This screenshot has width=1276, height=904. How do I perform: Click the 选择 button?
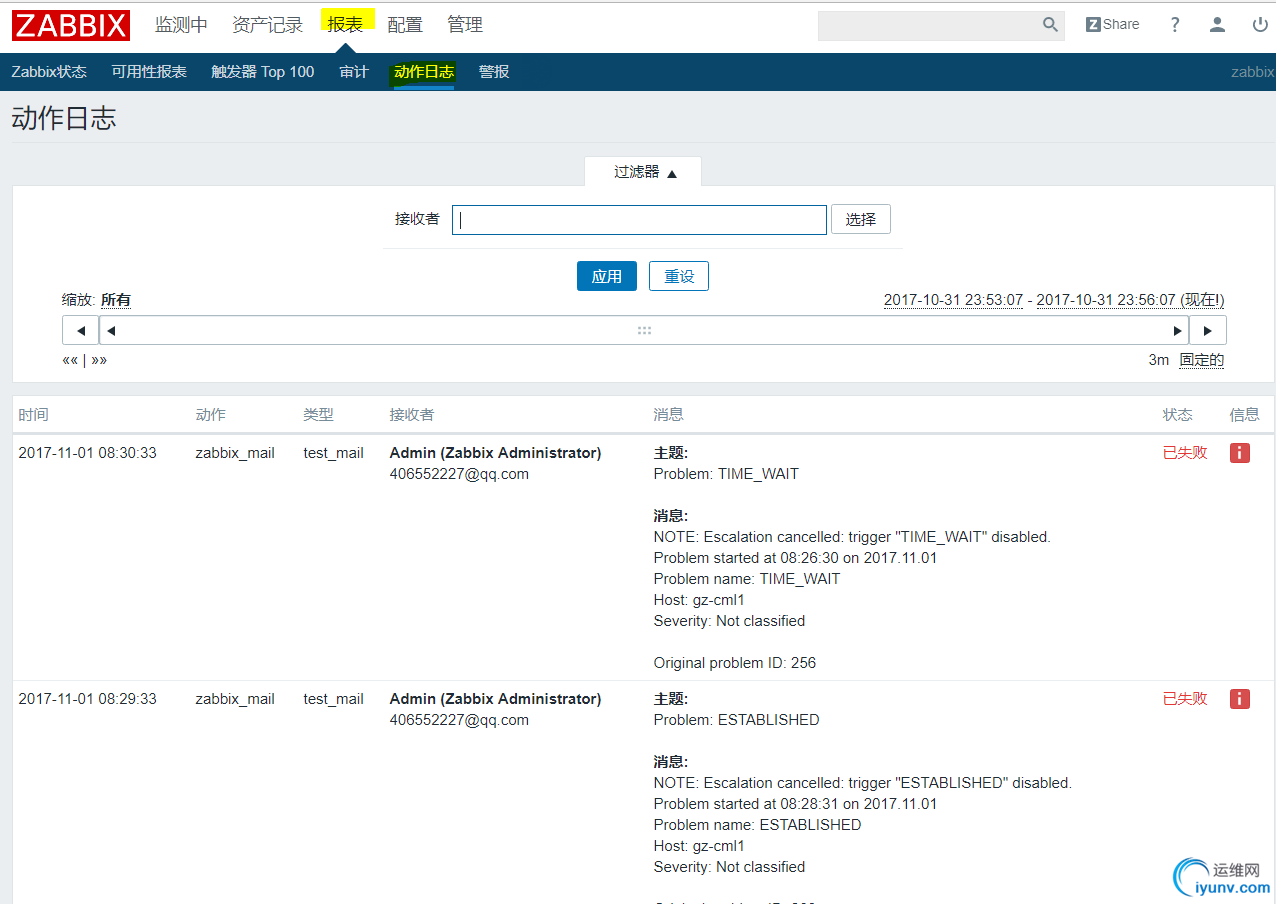861,219
